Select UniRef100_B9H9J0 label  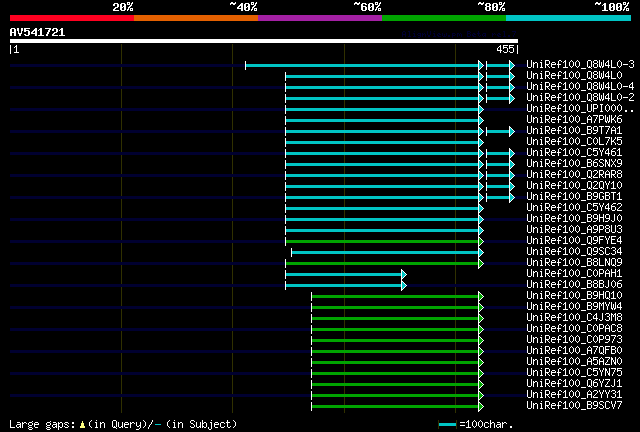tap(574, 218)
